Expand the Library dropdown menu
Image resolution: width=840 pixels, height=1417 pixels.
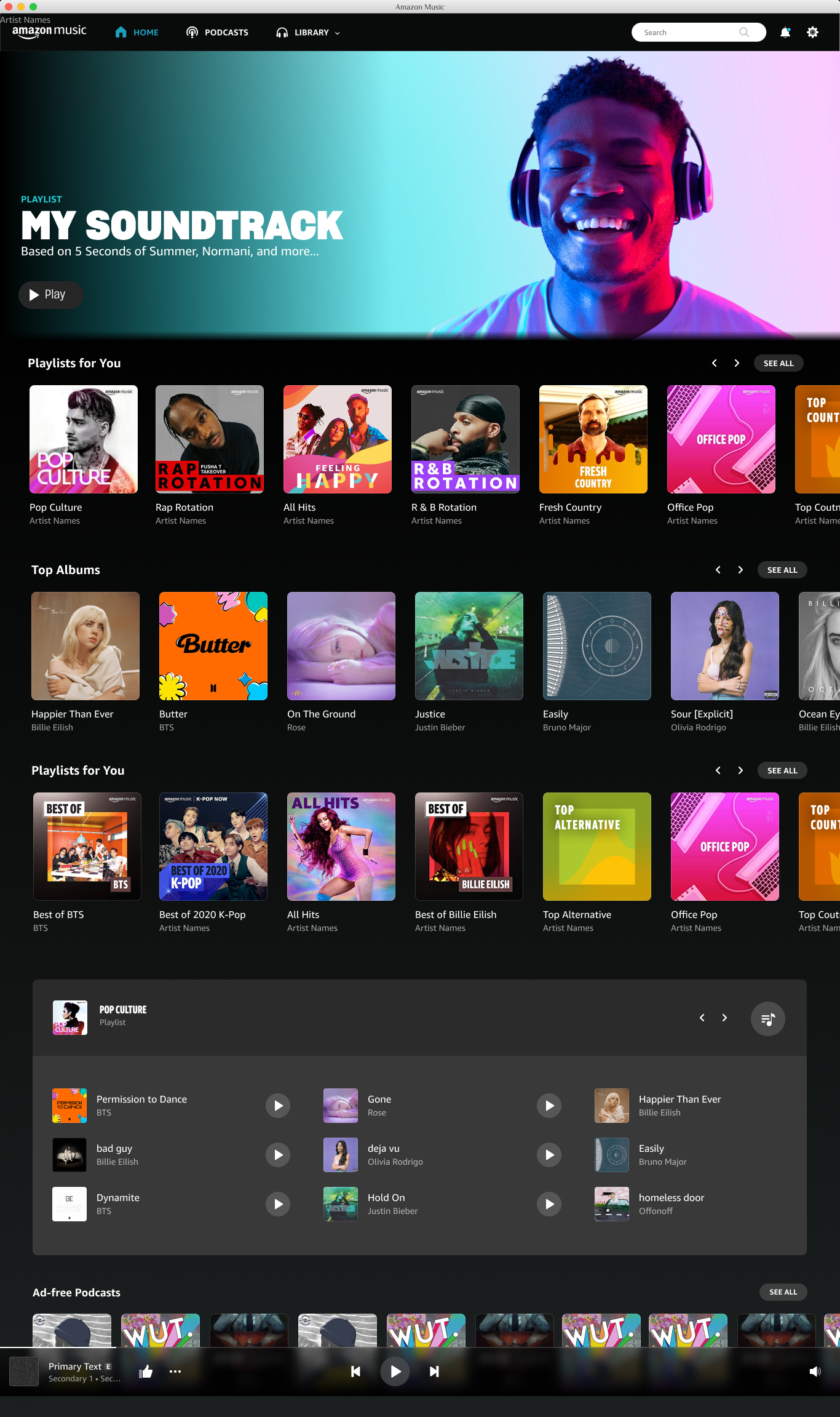point(308,33)
